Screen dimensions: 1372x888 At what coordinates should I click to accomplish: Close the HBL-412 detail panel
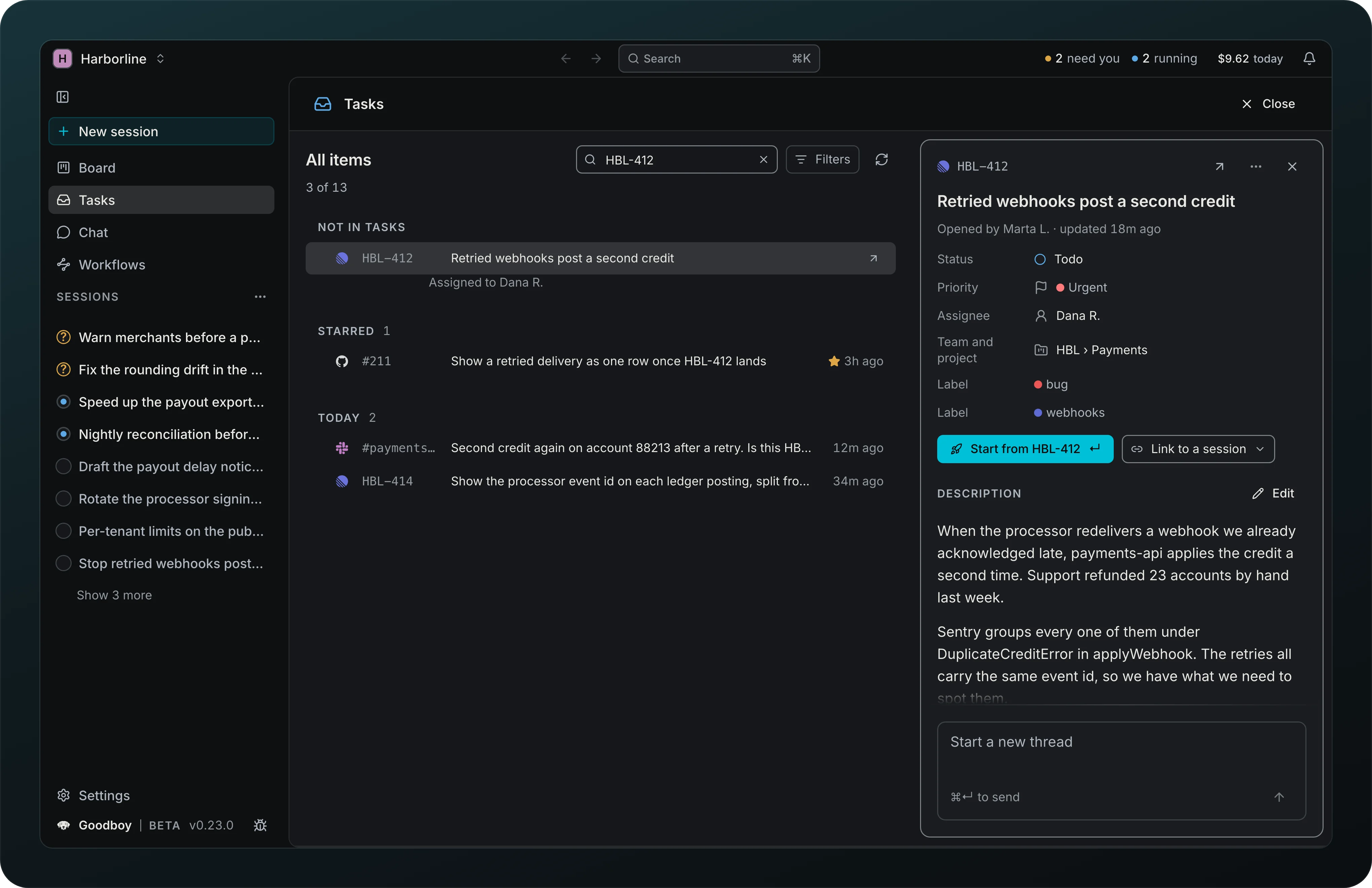point(1292,166)
